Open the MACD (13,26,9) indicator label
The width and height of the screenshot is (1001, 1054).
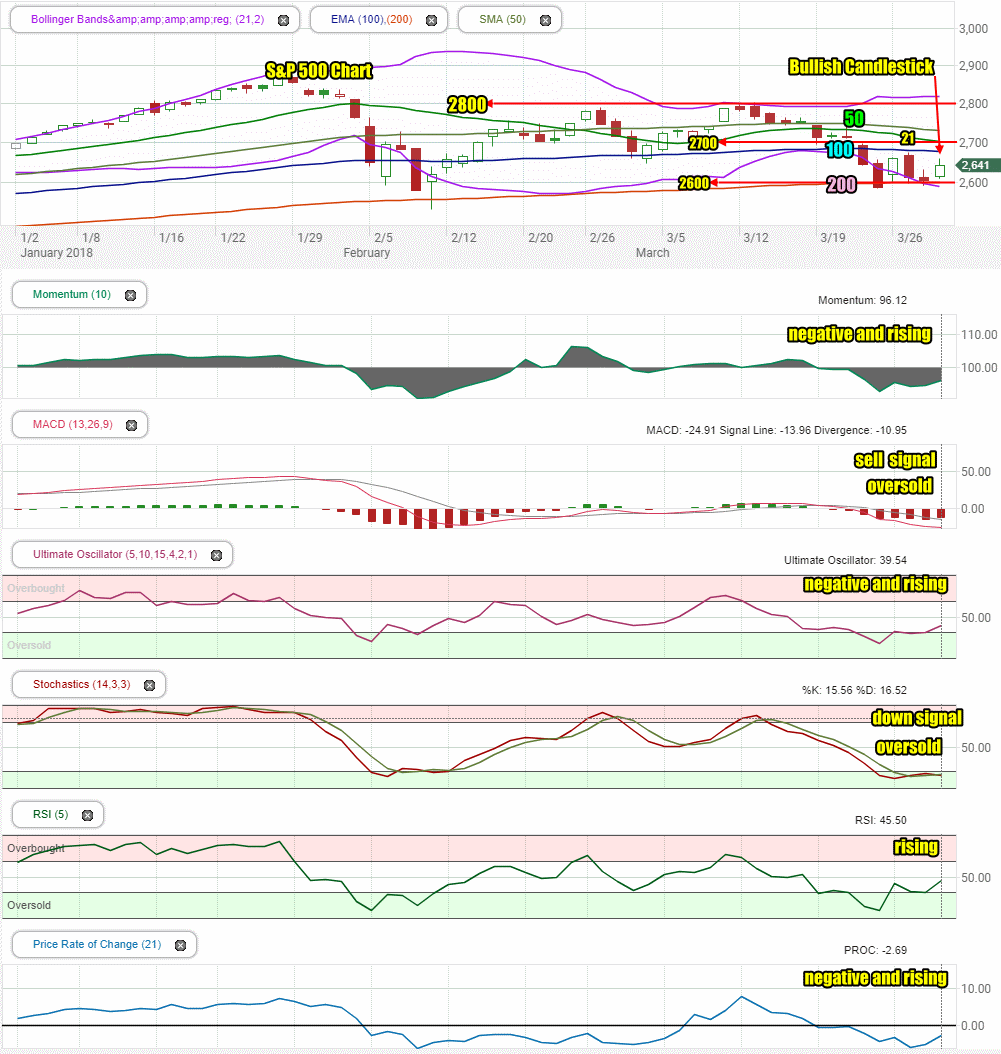coord(73,424)
